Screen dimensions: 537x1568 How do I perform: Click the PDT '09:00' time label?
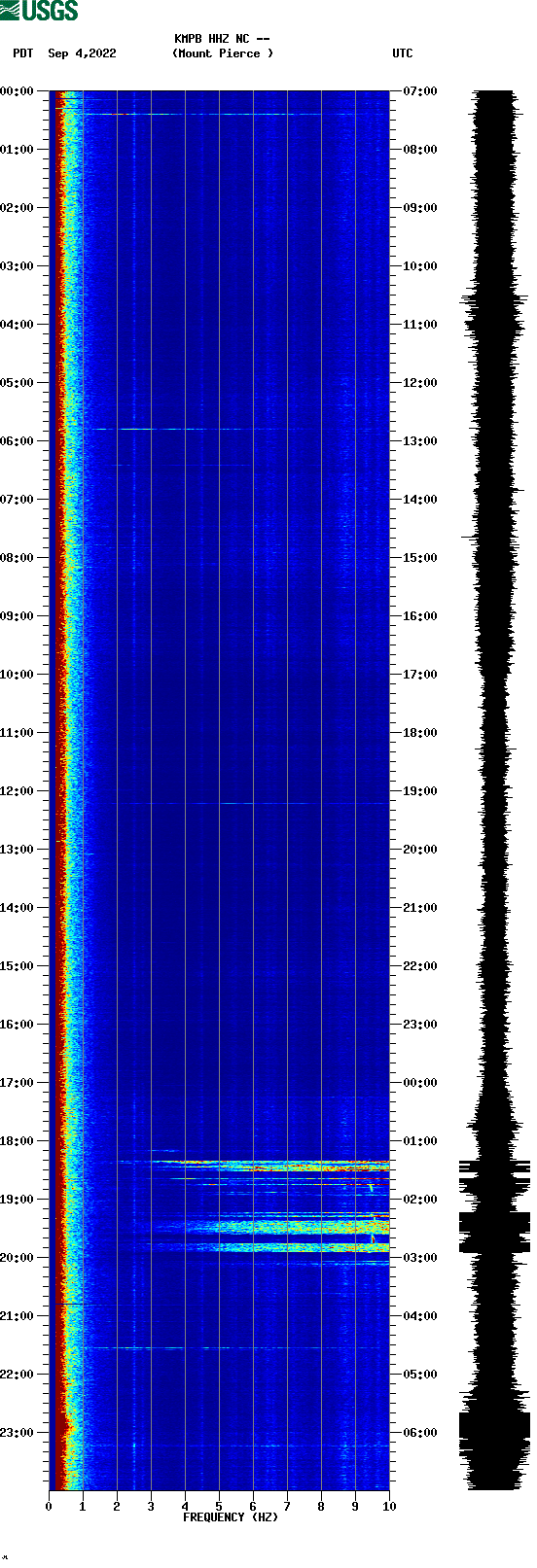pyautogui.click(x=17, y=616)
